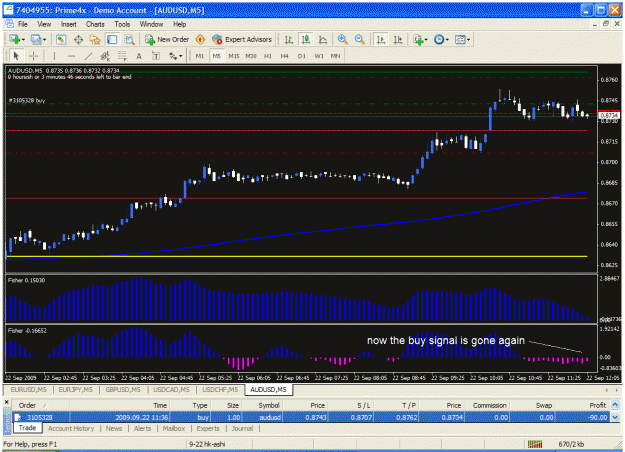This screenshot has width=625, height=452.
Task: Zoom in on the chart
Action: point(342,39)
